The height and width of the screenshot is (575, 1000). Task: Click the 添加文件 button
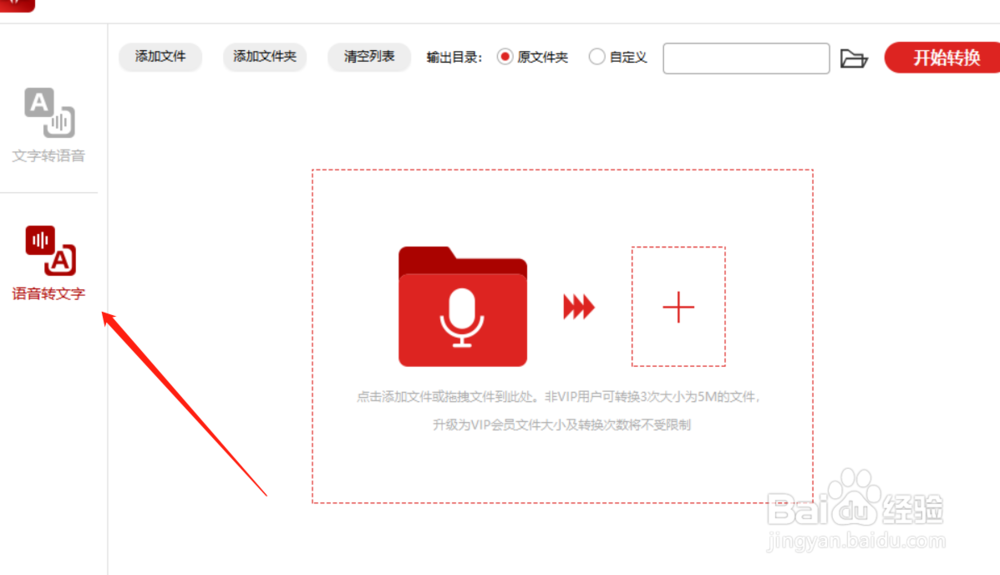(x=160, y=57)
